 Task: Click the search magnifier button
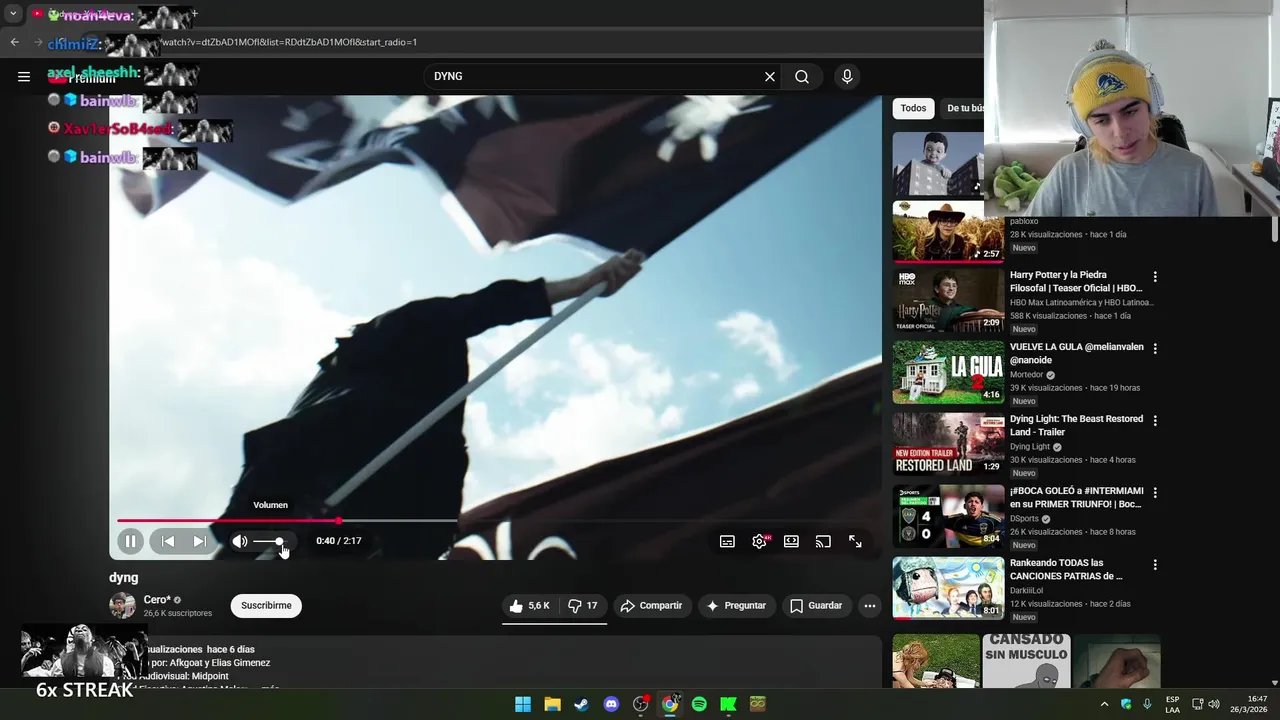point(802,76)
